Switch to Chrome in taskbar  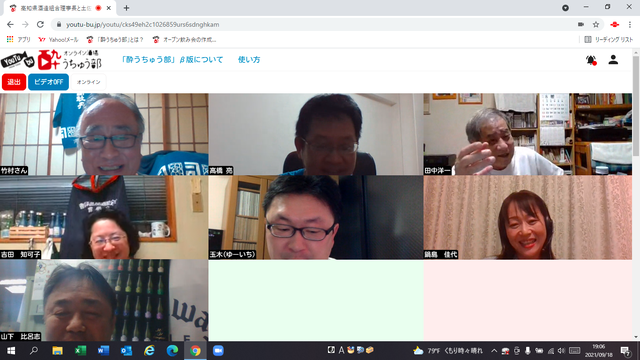195,351
